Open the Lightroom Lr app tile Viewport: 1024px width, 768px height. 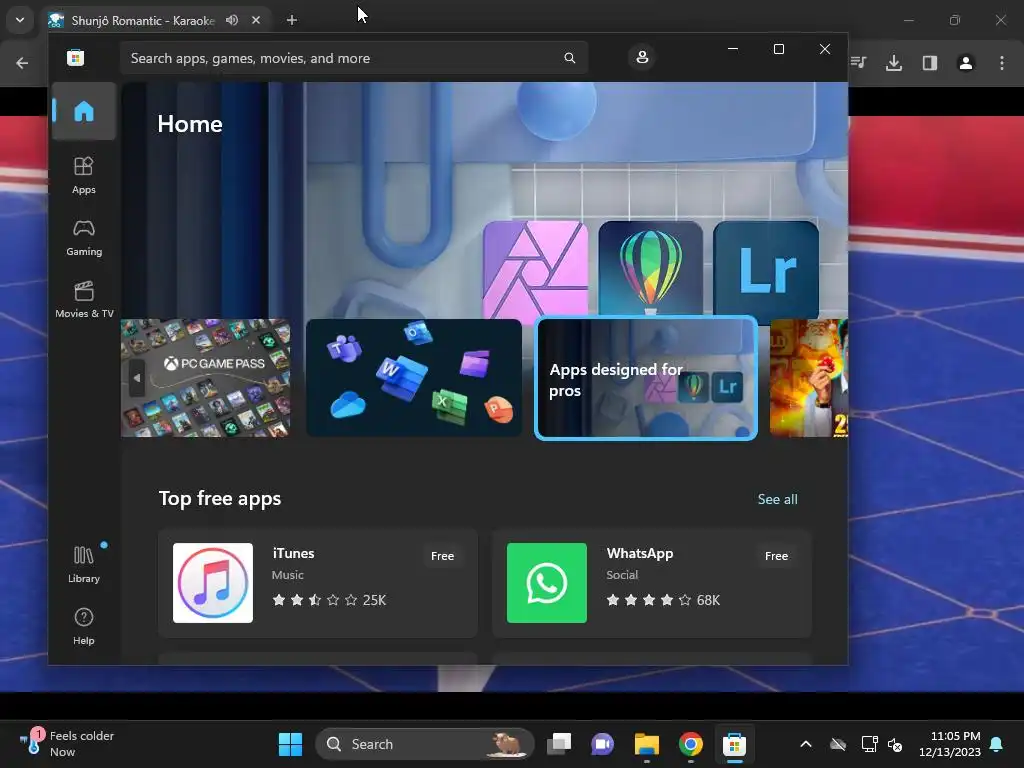(x=766, y=270)
